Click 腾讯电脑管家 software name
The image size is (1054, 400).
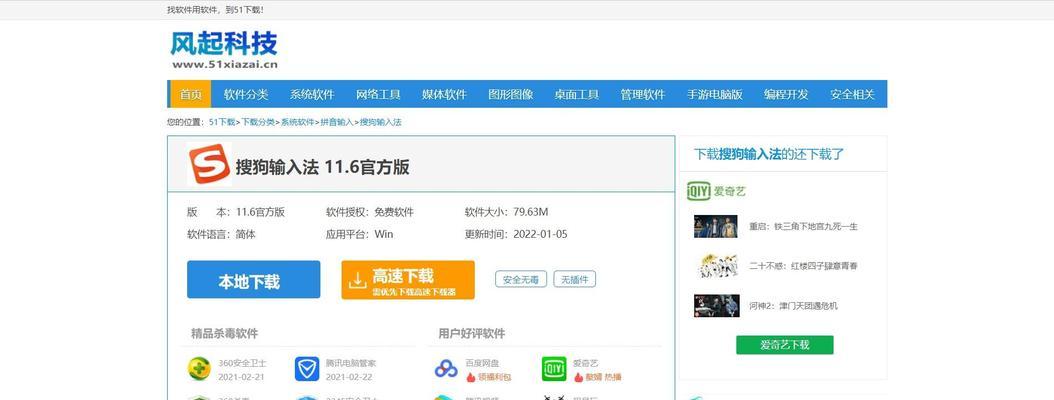(351, 363)
